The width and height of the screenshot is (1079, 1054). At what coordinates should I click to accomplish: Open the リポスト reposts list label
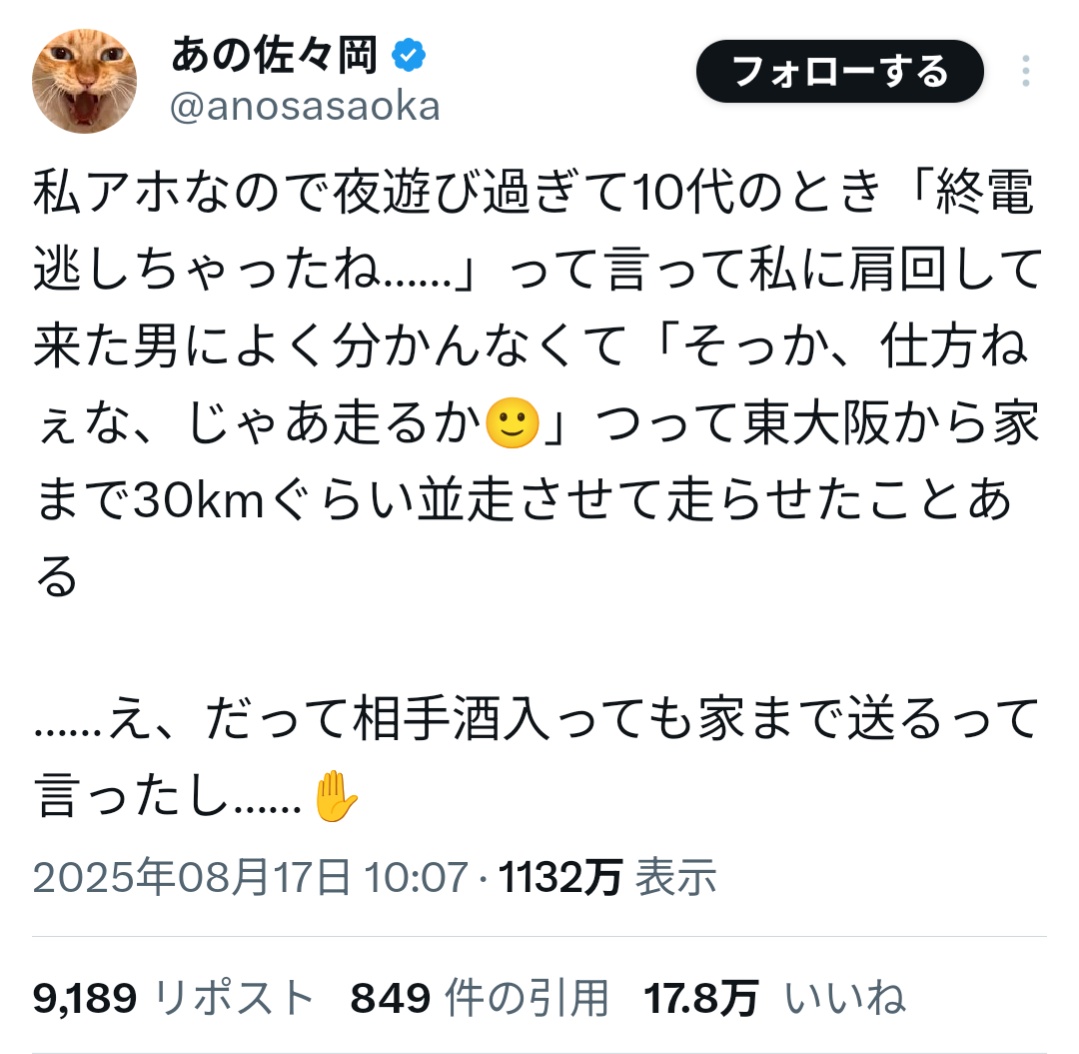coord(234,998)
